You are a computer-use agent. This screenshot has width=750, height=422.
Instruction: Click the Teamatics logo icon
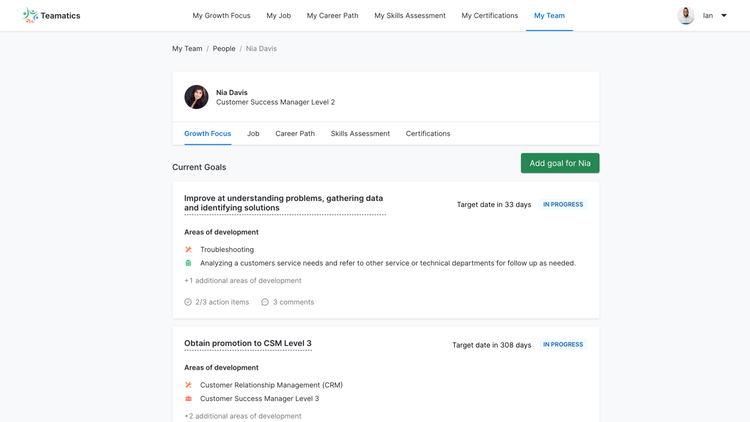click(x=30, y=15)
